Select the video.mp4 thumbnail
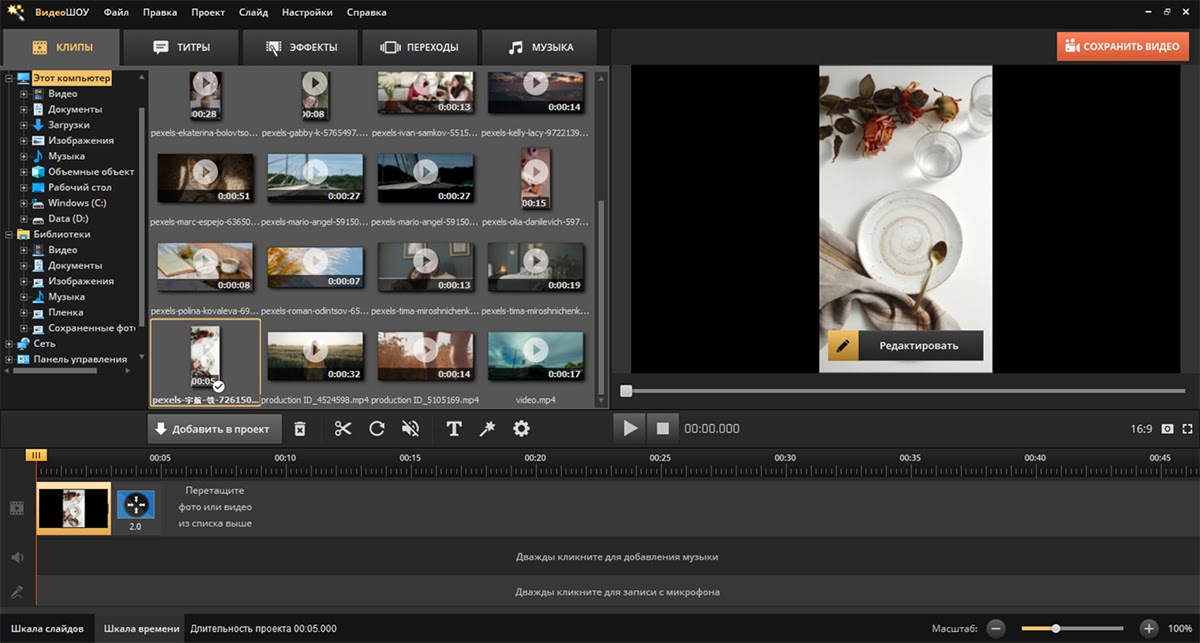 tap(535, 357)
